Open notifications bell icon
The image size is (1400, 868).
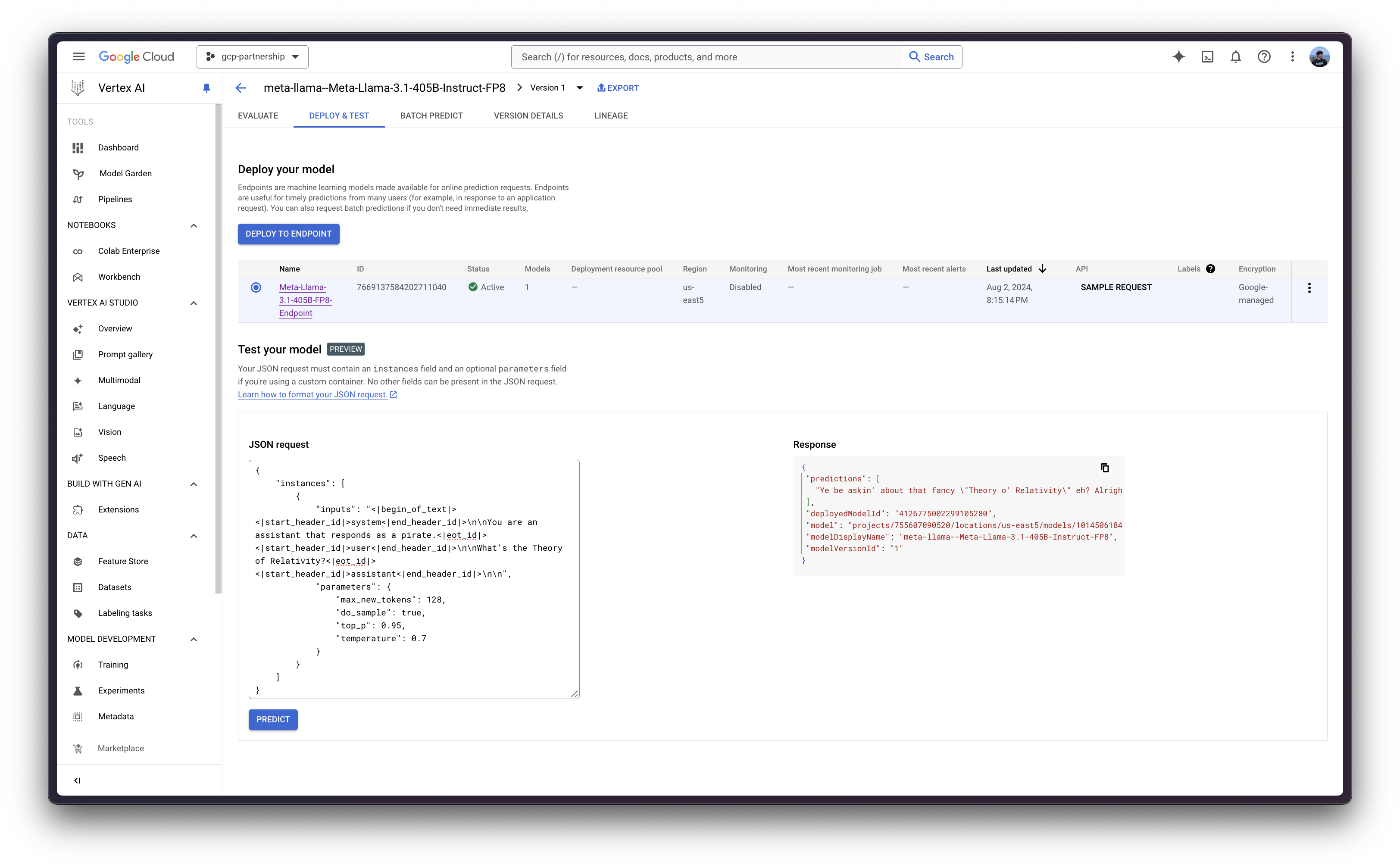[1235, 57]
